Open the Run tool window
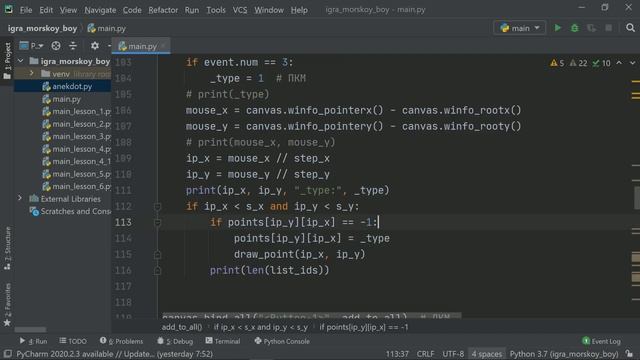 point(33,341)
